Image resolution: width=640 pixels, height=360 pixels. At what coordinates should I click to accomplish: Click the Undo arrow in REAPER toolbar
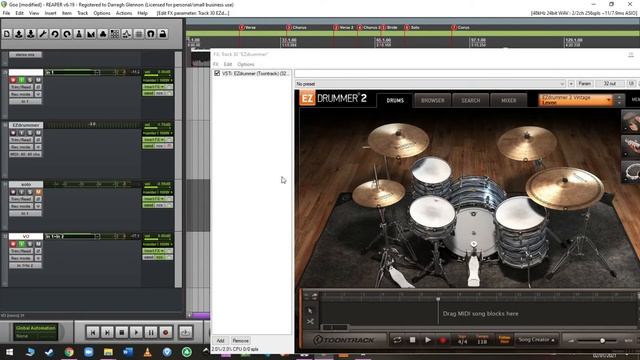[x=55, y=34]
